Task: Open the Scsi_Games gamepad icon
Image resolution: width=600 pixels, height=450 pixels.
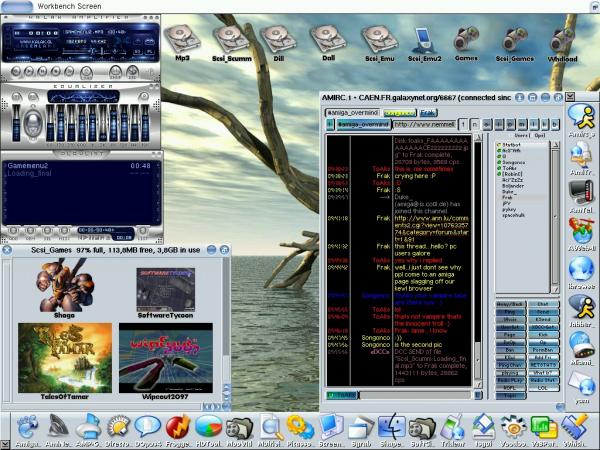Action: point(515,44)
